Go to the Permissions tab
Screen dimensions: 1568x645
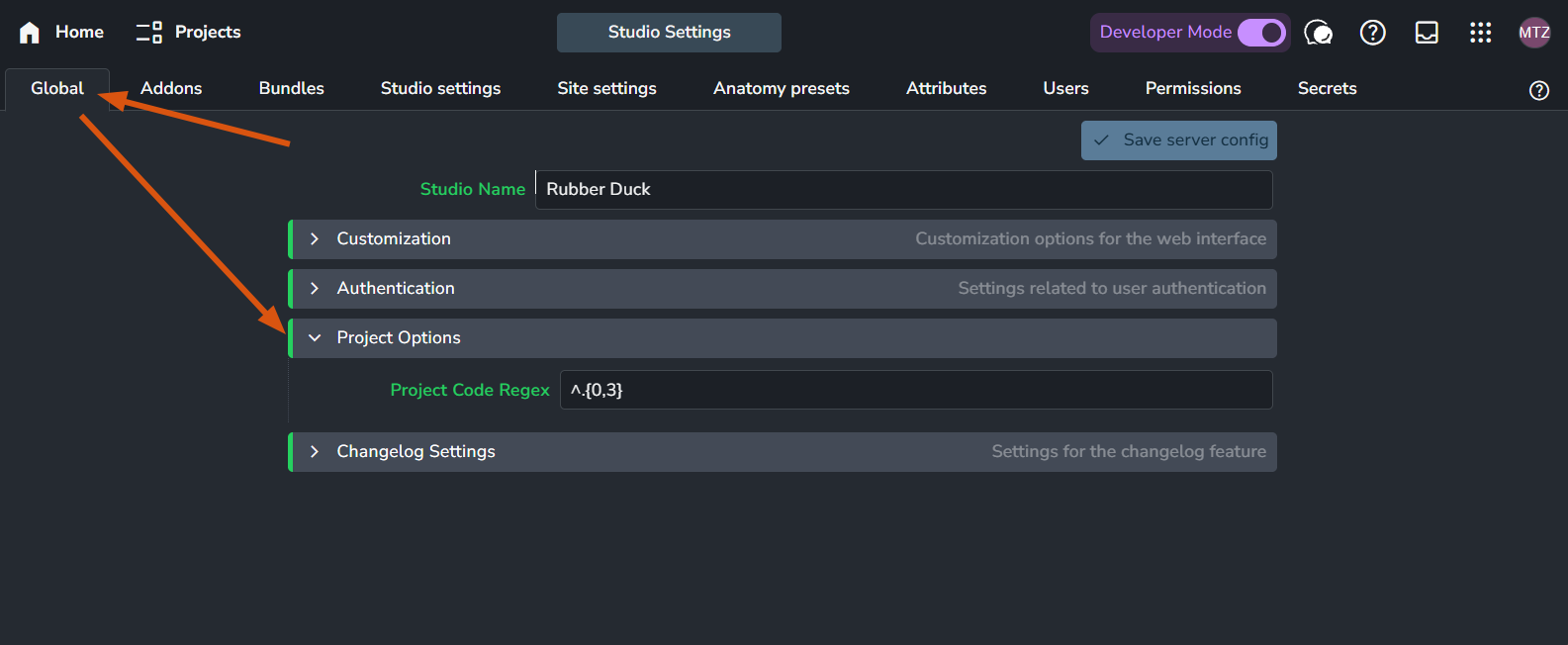(1192, 89)
